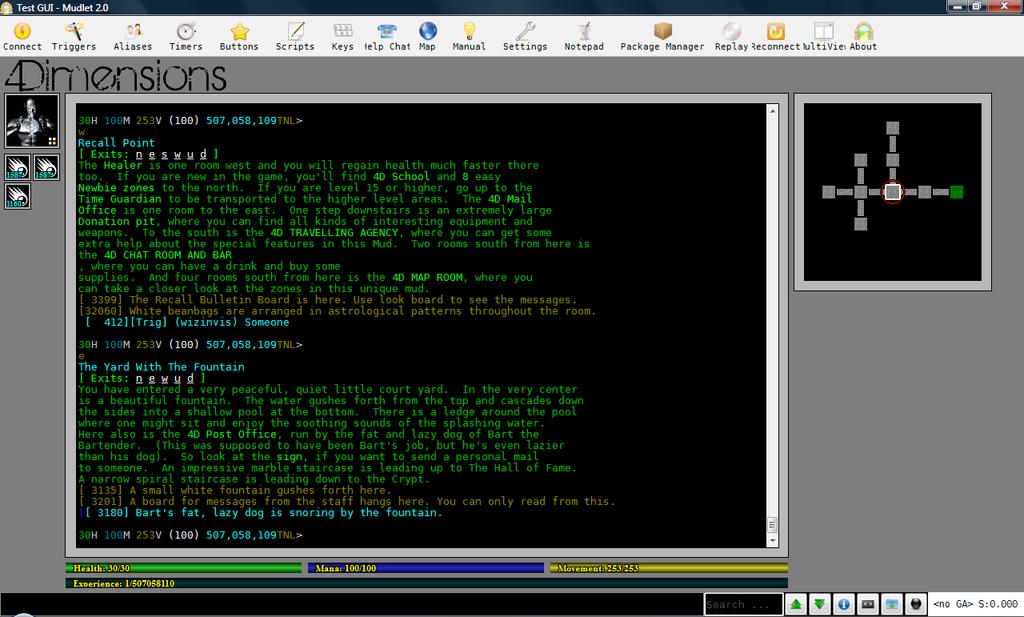Viewport: 1024px width, 617px height.
Task: Click the '4D Post Office' text
Action: pos(232,434)
